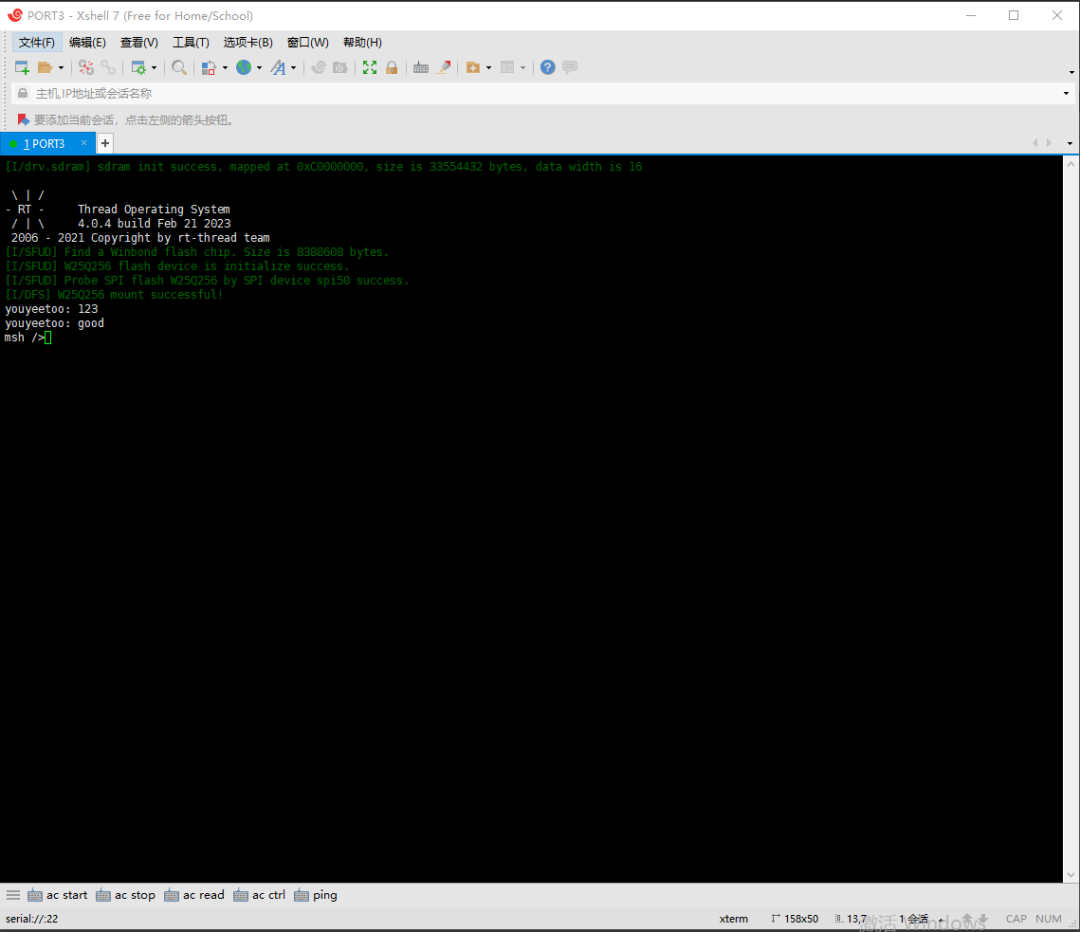Click the Font icon

[278, 68]
